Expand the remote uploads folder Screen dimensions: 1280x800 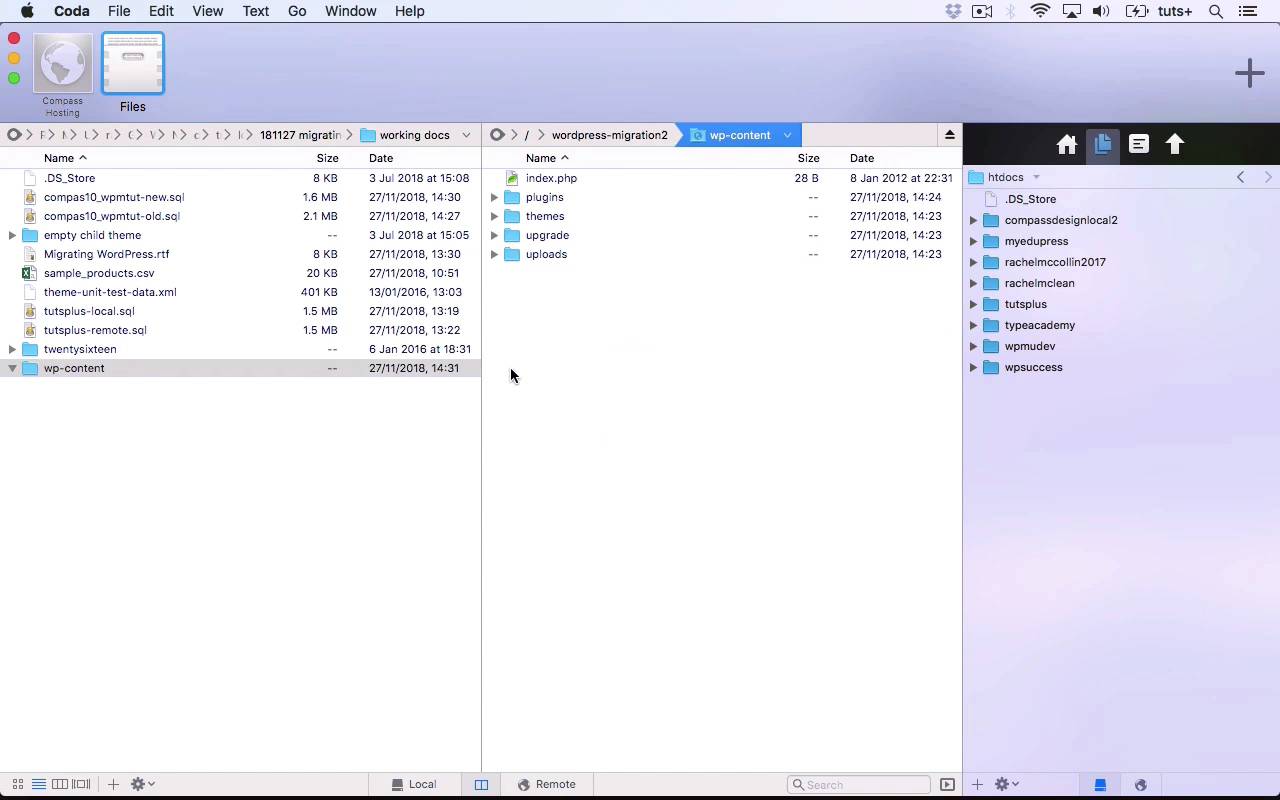494,254
